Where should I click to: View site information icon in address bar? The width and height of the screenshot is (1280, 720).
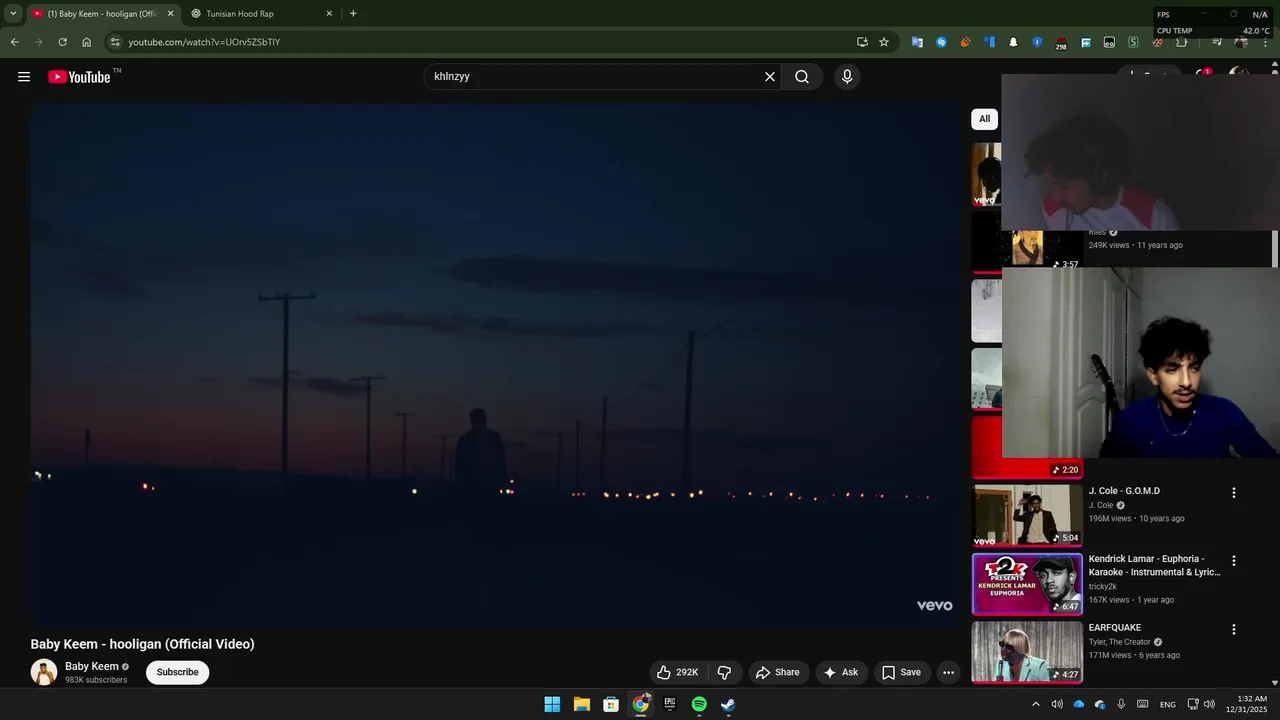[x=115, y=42]
